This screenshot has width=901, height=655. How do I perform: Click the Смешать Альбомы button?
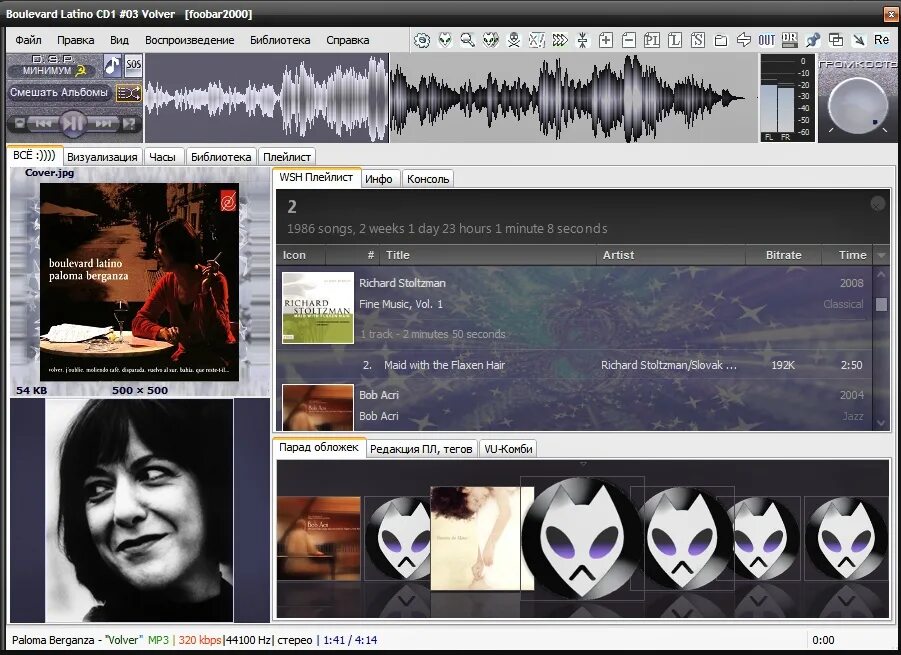tap(59, 92)
